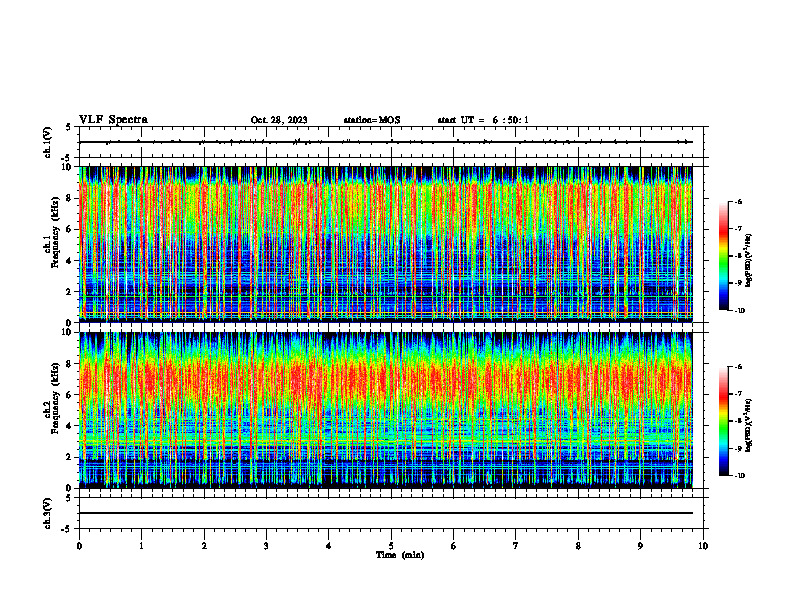Image resolution: width=792 pixels, height=612 pixels.
Task: Click the "-10" label on the ch.1 colorbar
Action: pyautogui.click(x=740, y=311)
